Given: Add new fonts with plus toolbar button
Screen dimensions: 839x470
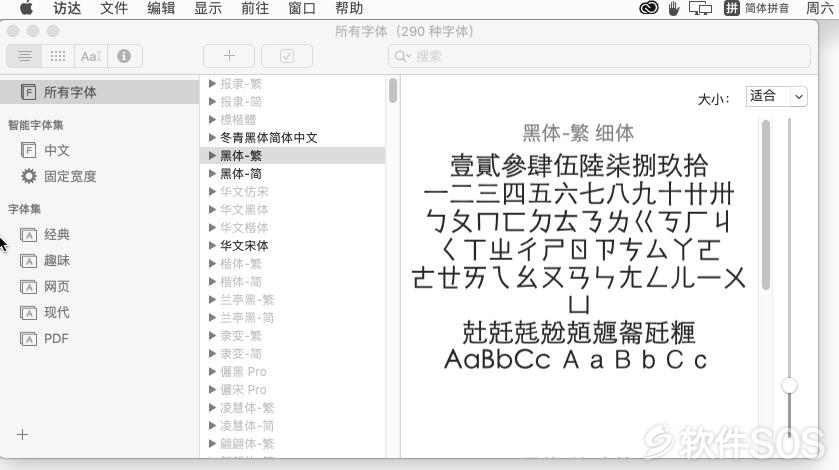Looking at the screenshot, I should 229,56.
